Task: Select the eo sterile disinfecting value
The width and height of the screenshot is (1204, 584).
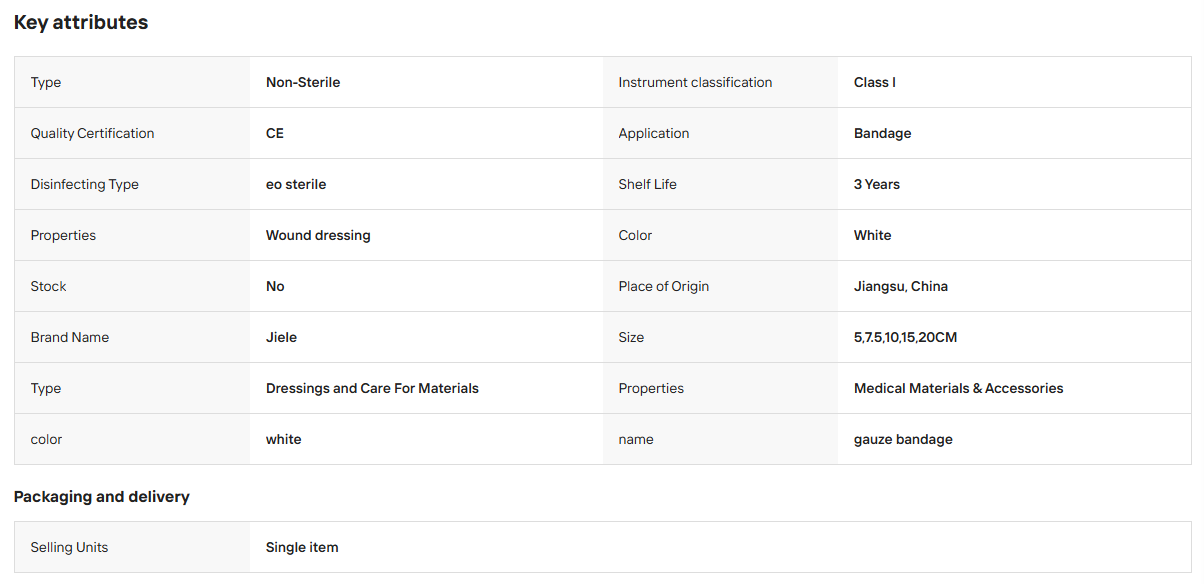Action: pos(296,184)
